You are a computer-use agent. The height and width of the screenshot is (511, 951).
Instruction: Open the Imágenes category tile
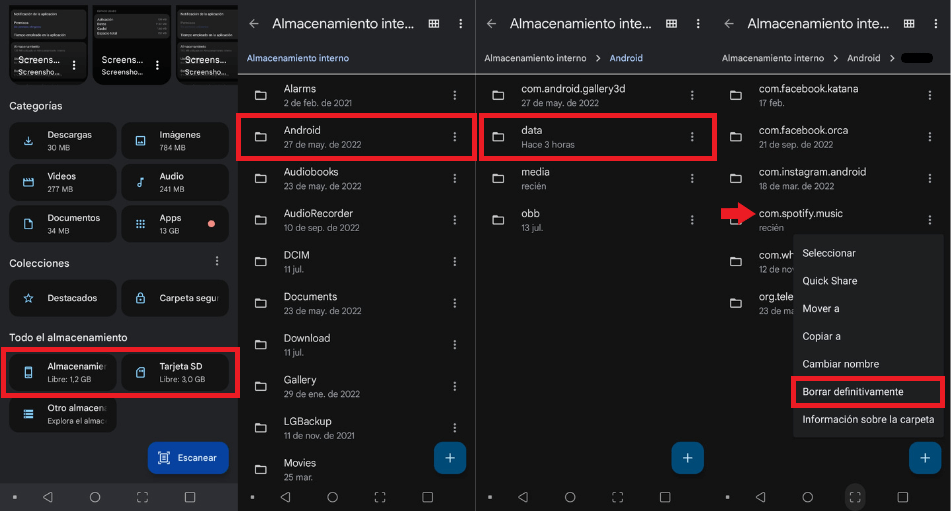[175, 141]
